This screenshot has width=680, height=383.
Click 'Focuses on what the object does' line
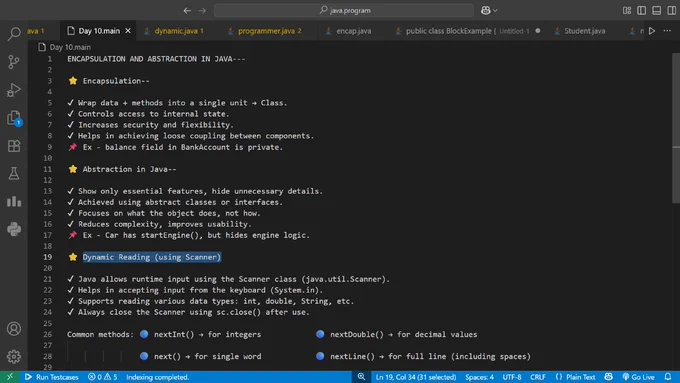(x=164, y=213)
